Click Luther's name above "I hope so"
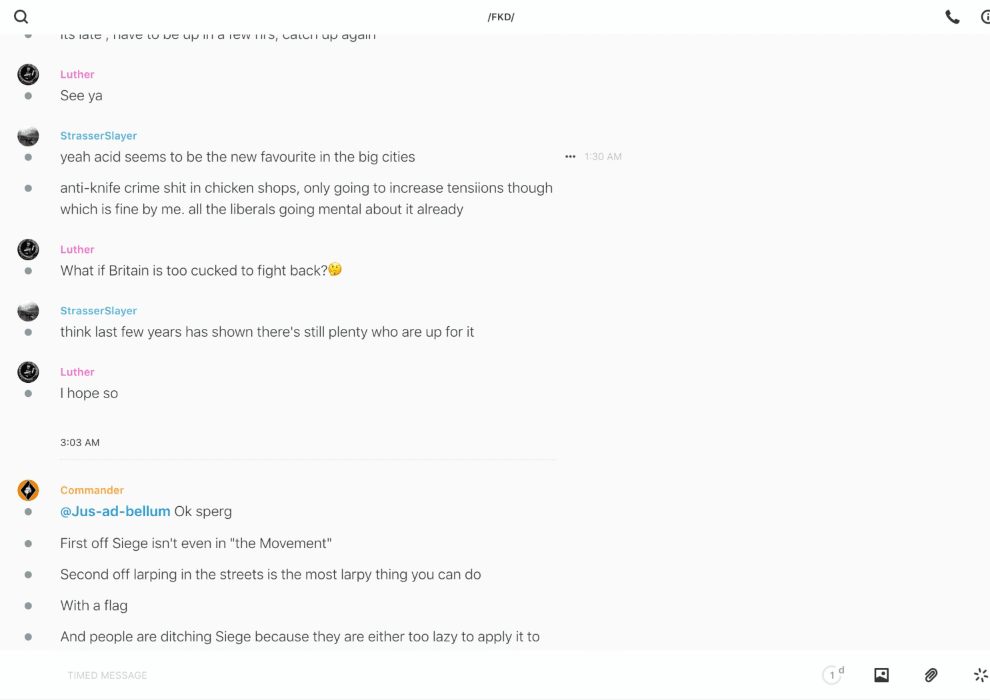This screenshot has height=700, width=990. click(x=77, y=372)
